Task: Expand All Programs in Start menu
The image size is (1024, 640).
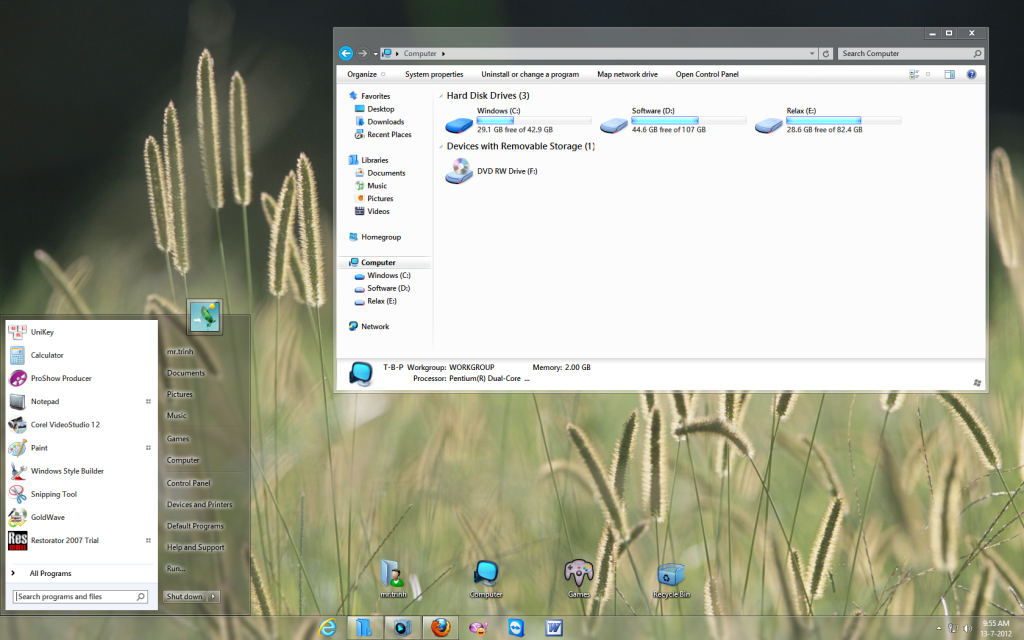Action: [x=50, y=573]
